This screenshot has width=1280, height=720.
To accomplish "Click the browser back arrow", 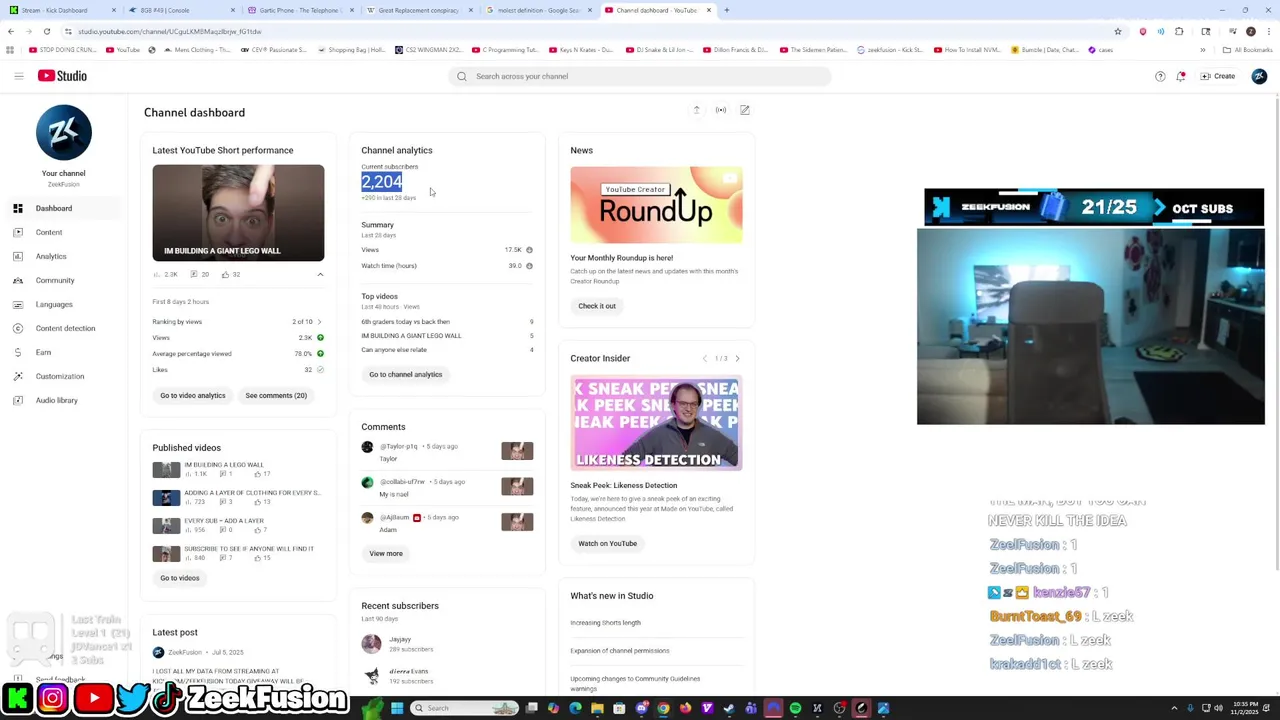I will pos(10,31).
